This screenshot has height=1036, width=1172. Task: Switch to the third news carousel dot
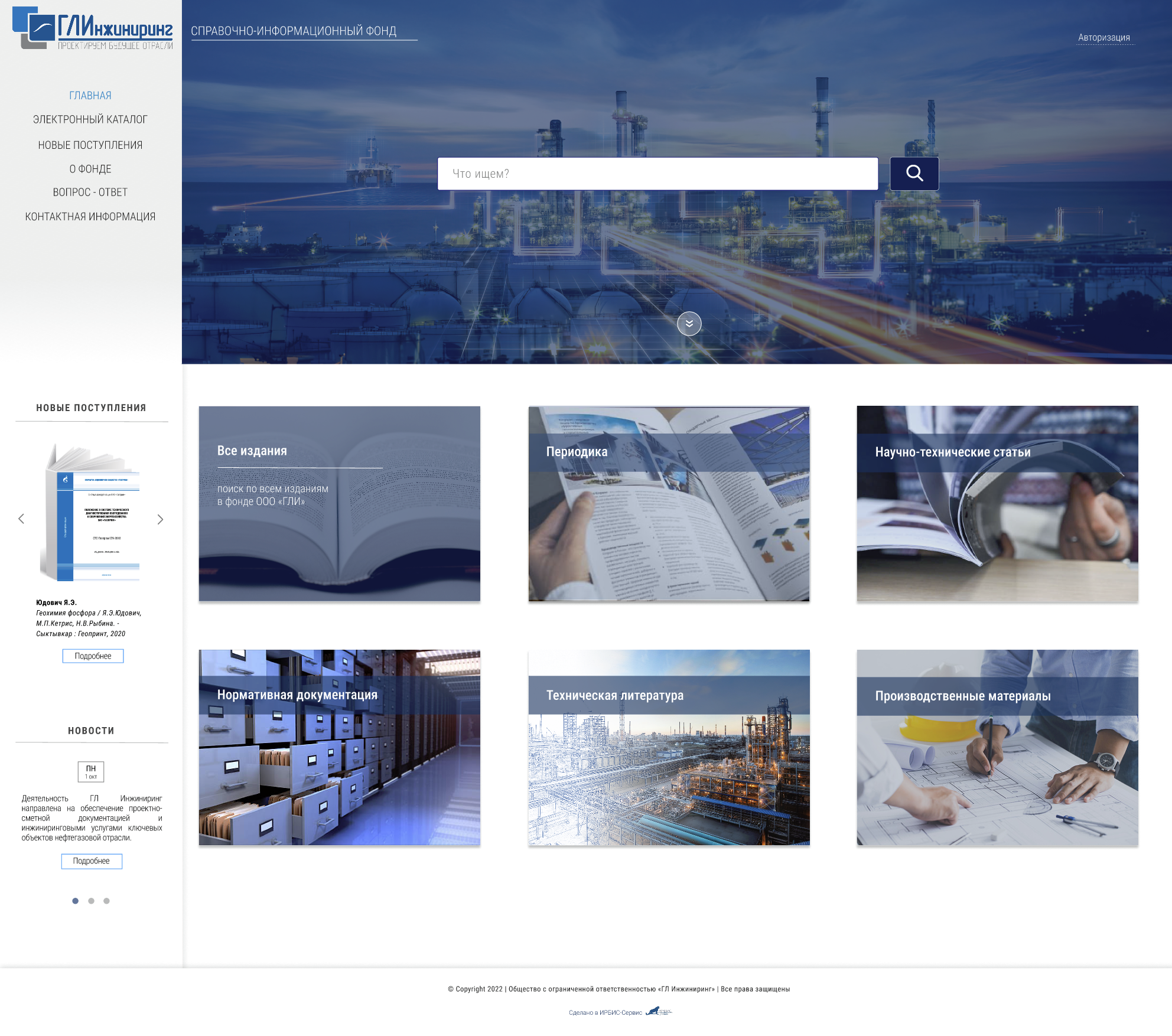106,901
